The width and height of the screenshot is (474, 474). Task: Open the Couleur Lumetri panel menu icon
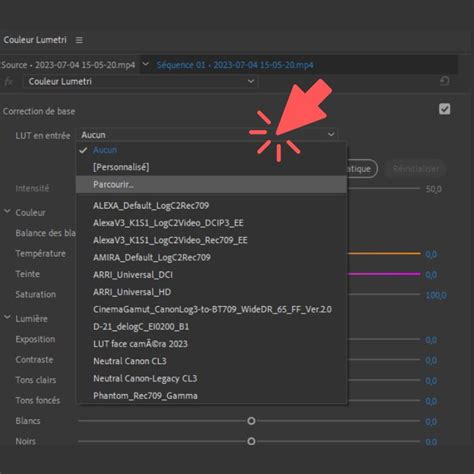pos(79,40)
